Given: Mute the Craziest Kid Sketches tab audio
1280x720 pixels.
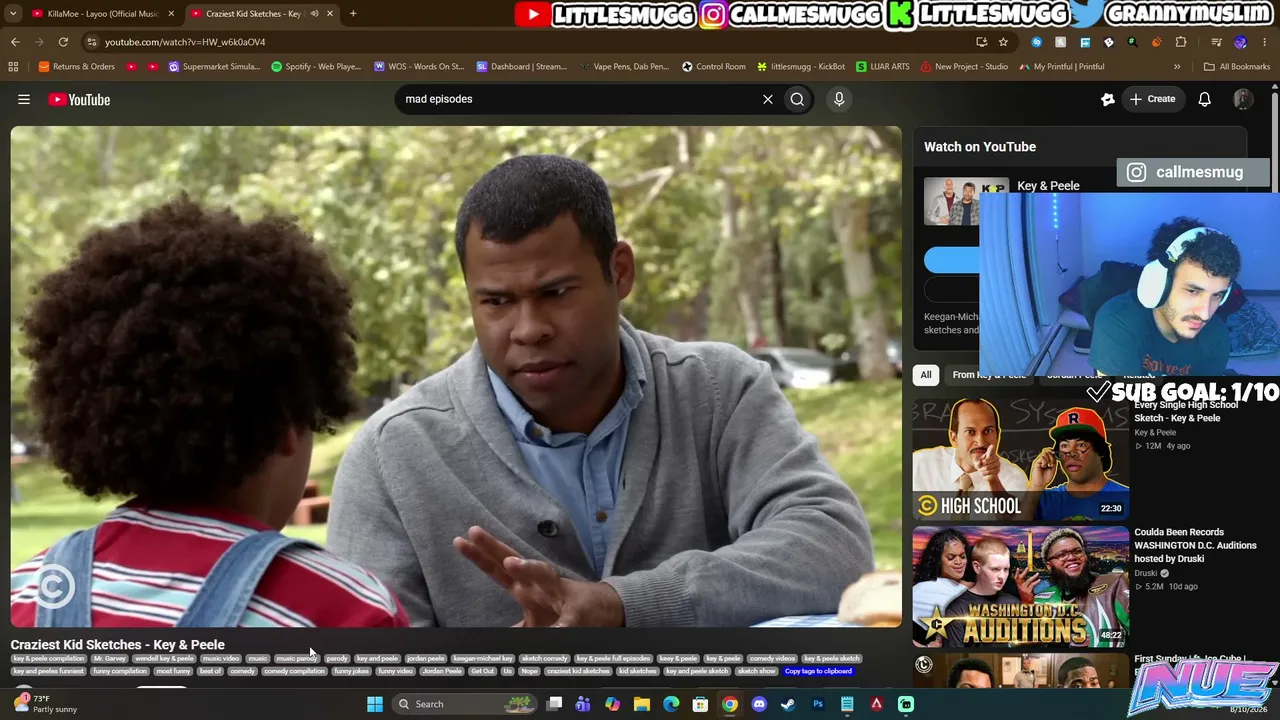Looking at the screenshot, I should (314, 14).
